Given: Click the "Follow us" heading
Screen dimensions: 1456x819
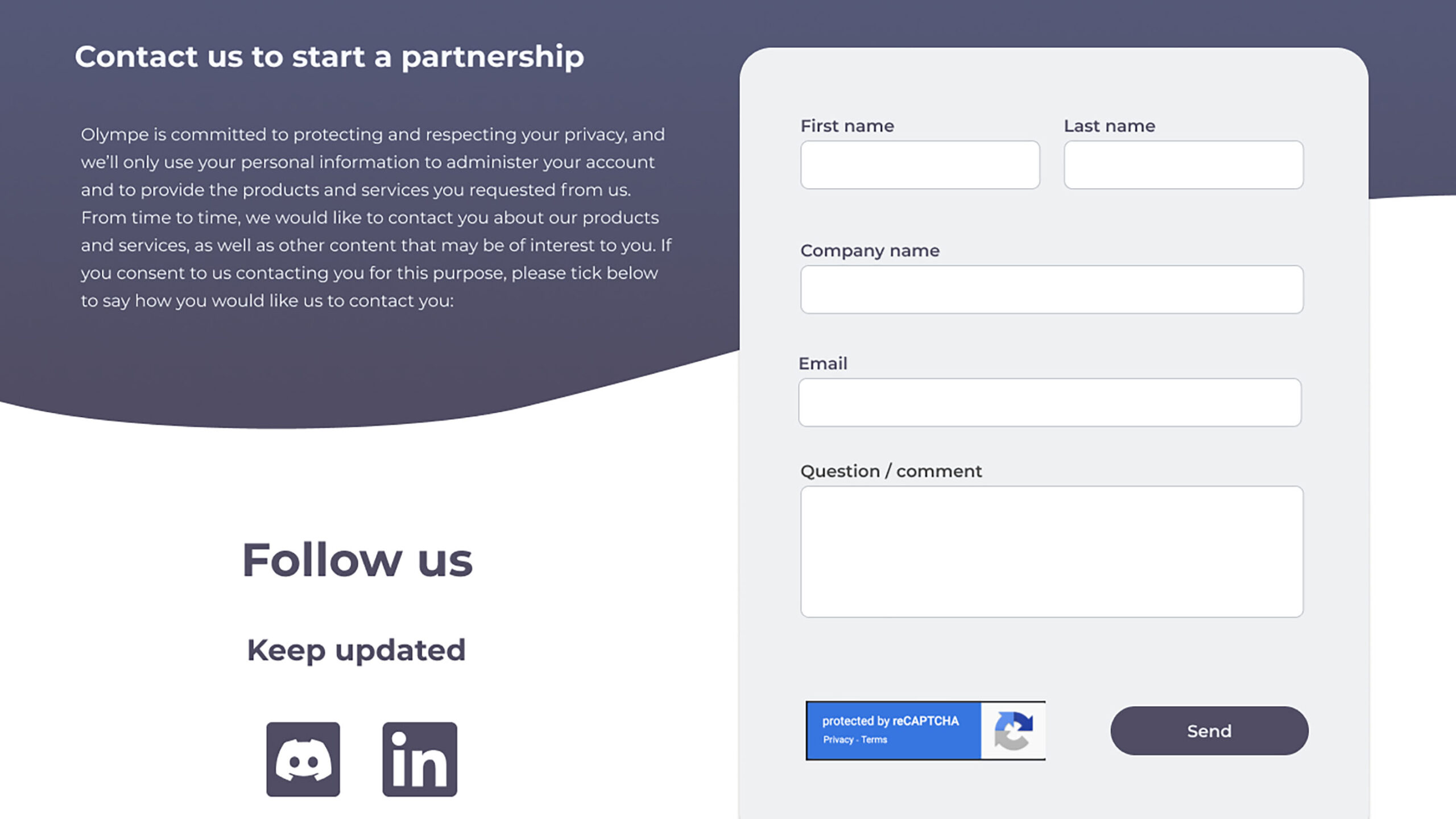Looking at the screenshot, I should tap(357, 560).
